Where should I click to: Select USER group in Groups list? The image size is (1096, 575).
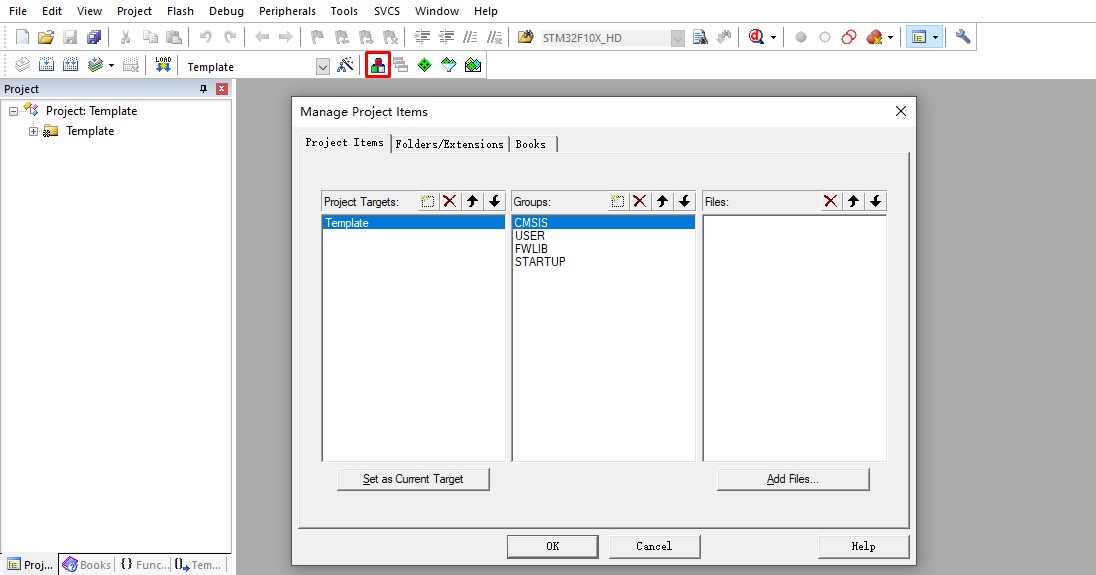pyautogui.click(x=603, y=236)
